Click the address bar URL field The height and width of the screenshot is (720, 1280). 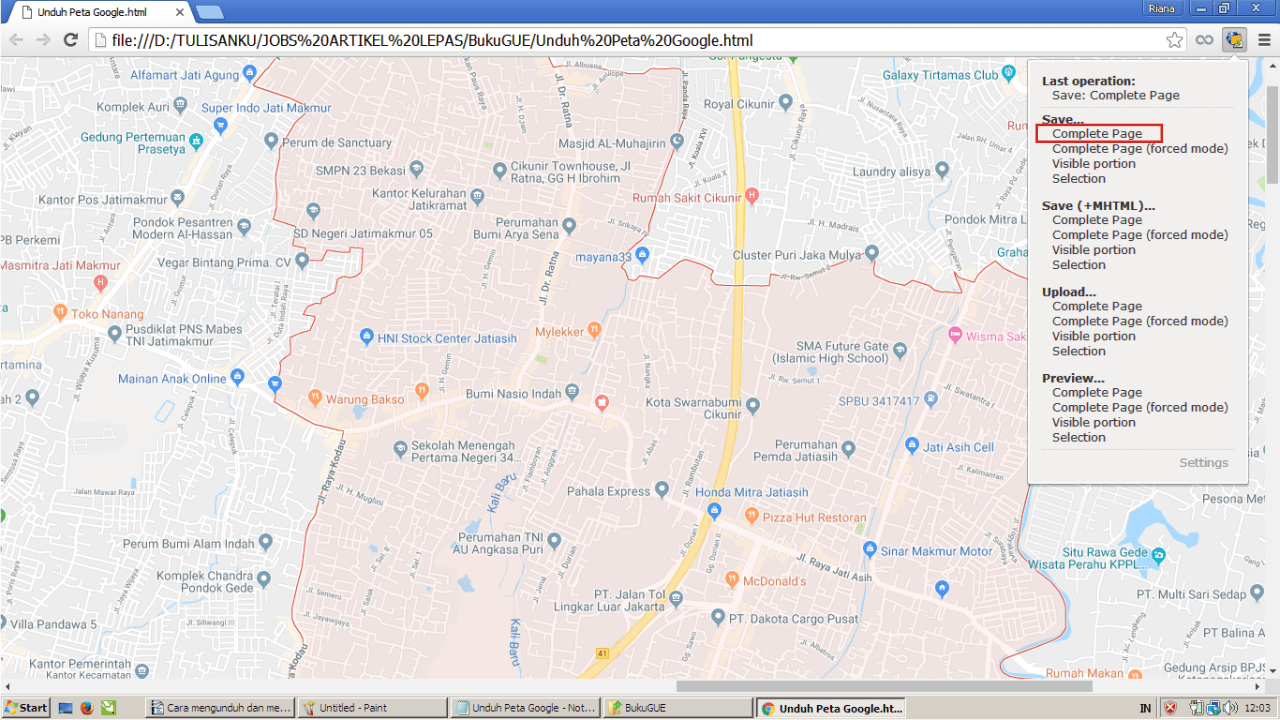point(630,40)
